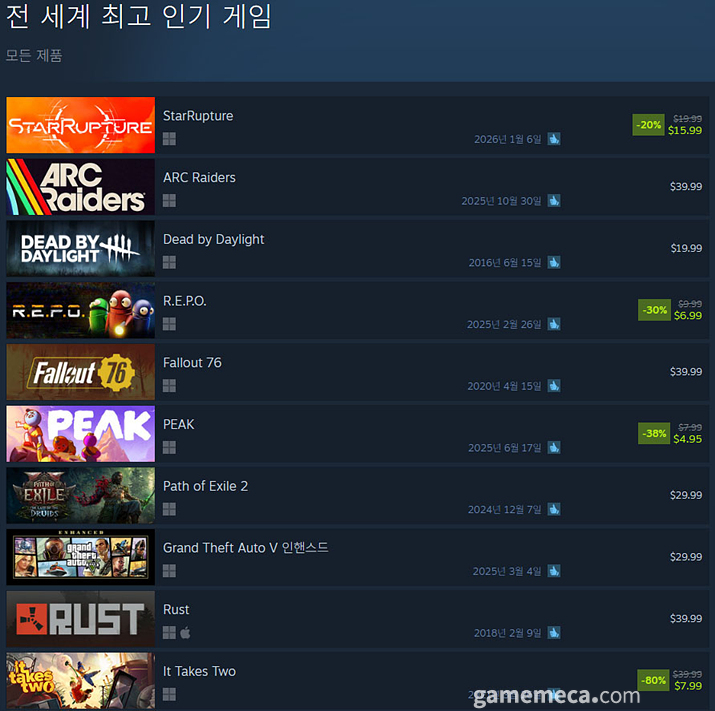The height and width of the screenshot is (711, 715).
Task: Open the Path of Exile 2 title link
Action: (x=205, y=486)
